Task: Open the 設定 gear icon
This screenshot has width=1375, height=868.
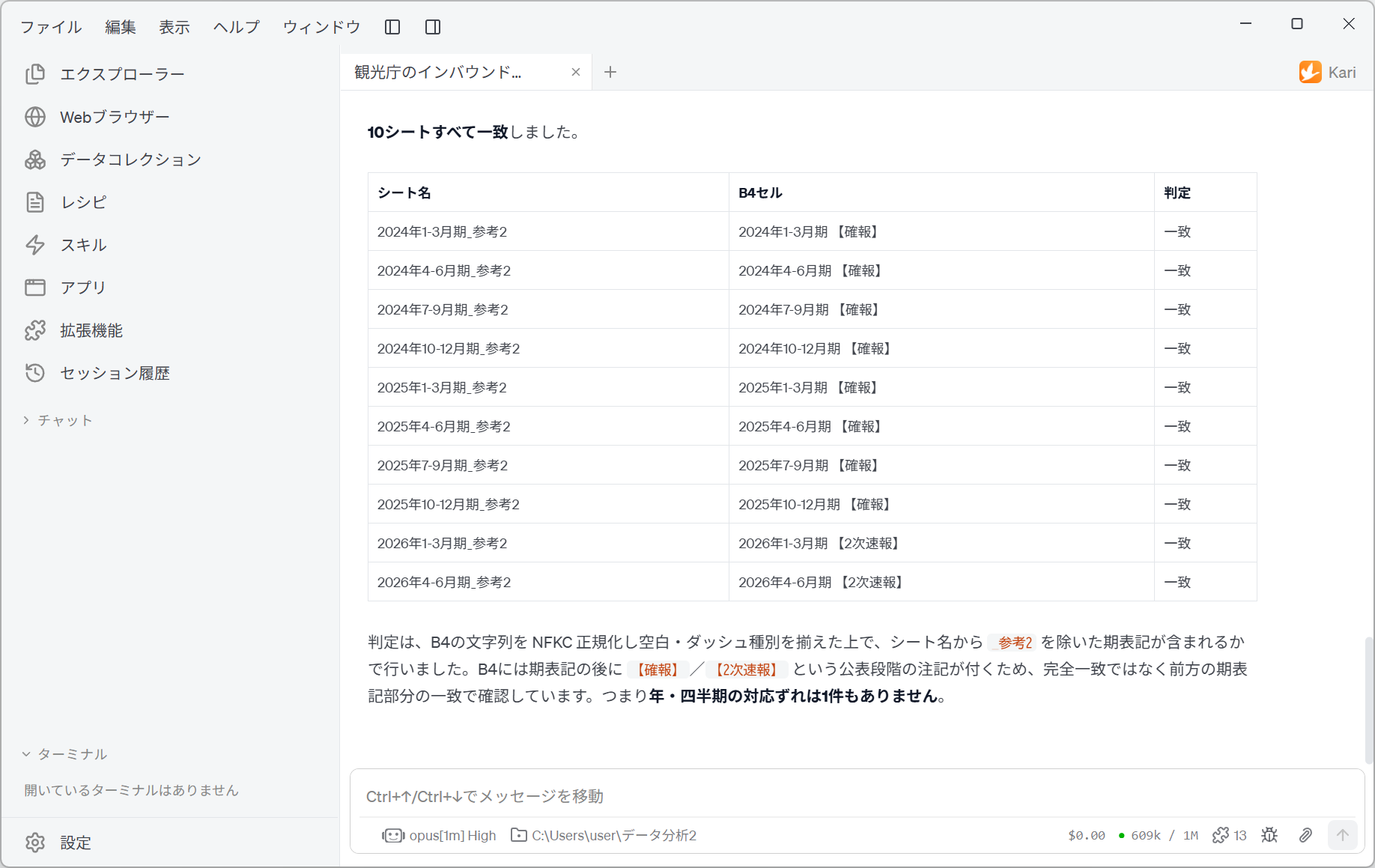Action: pos(35,843)
